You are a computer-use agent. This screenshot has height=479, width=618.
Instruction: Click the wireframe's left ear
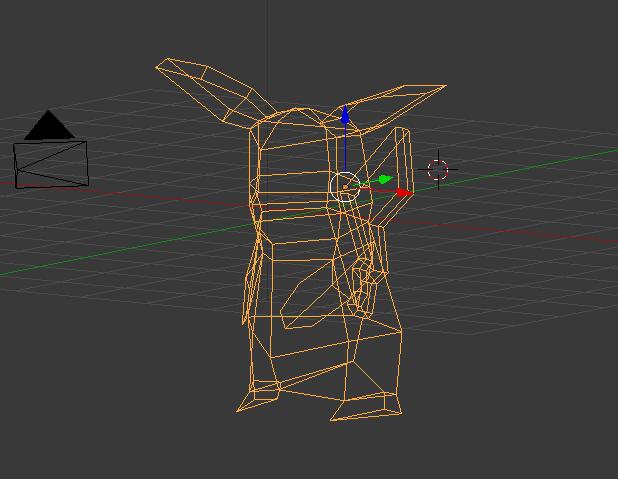(x=215, y=91)
